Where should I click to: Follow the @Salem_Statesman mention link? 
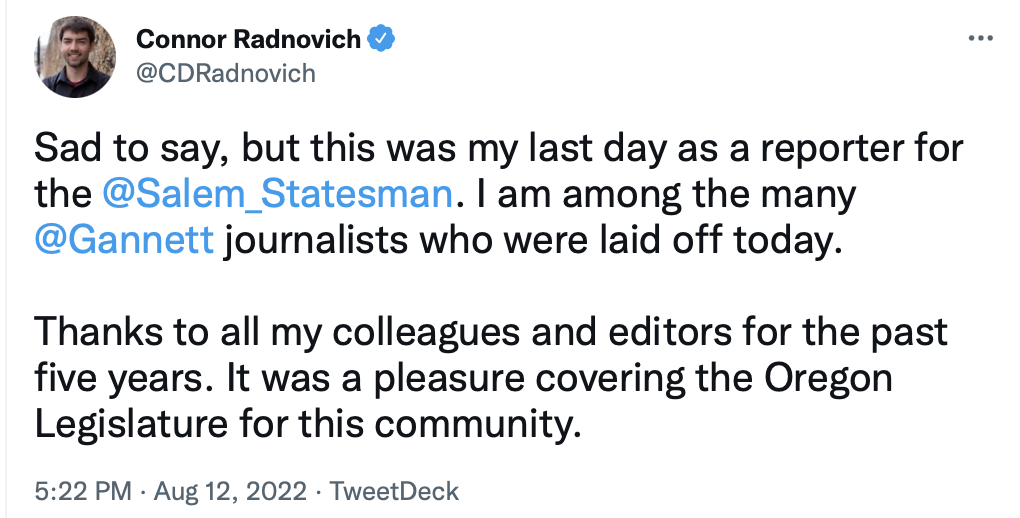pyautogui.click(x=276, y=193)
